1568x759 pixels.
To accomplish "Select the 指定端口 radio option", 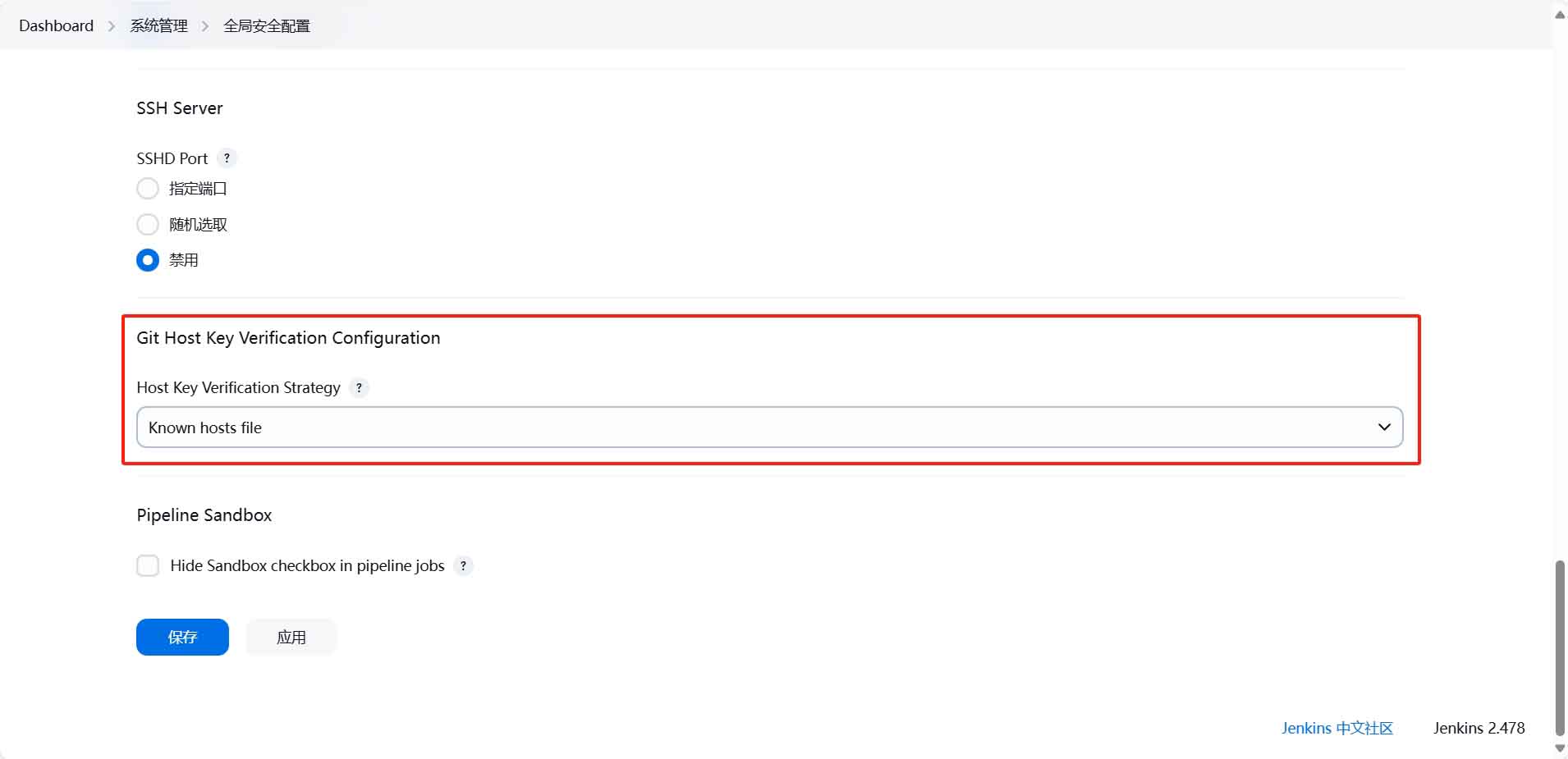I will tap(148, 189).
